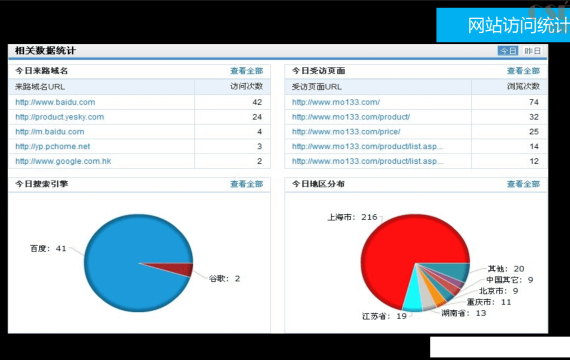
Task: Click the 来路域名URL column header
Action: 40,87
